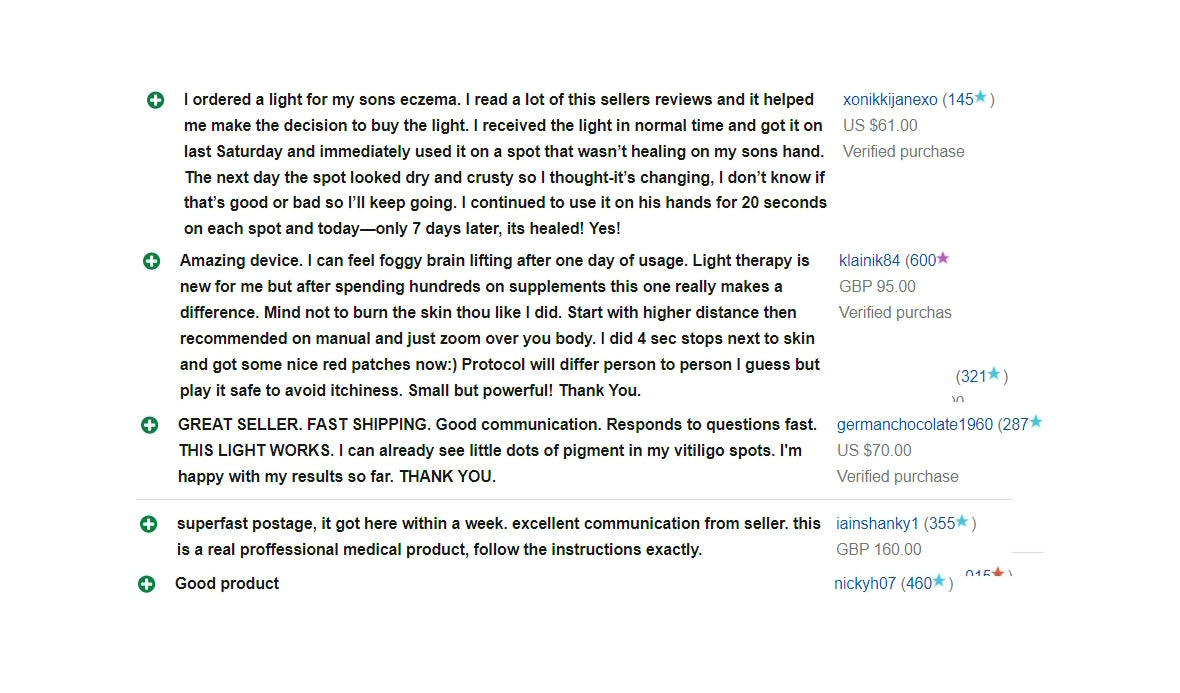Click the positive feedback icon next to "Amazing device"
The width and height of the screenshot is (1180, 693).
click(151, 261)
